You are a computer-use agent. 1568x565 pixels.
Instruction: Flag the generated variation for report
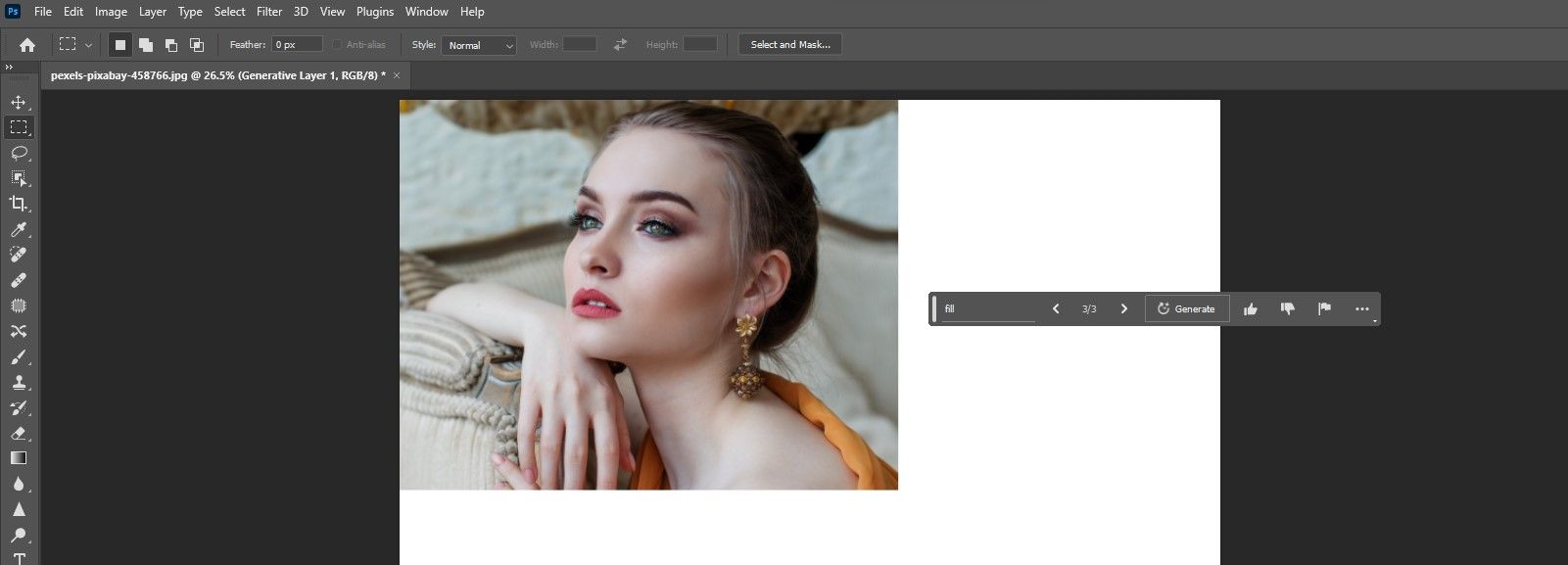click(1324, 309)
